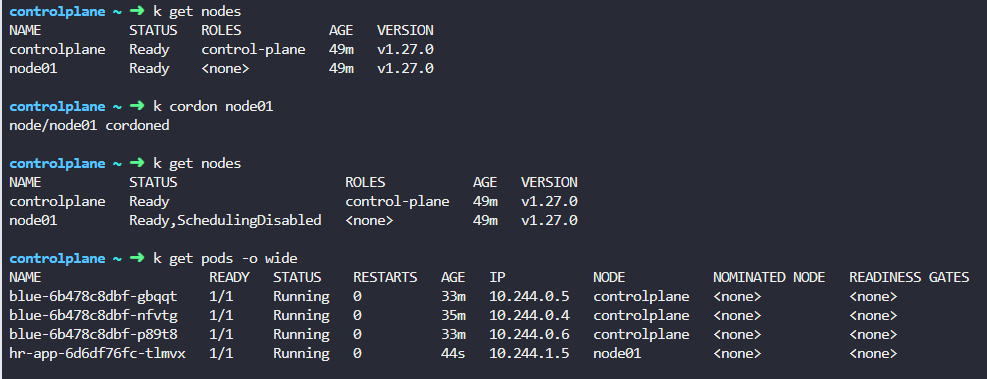Click pod name blue-6b478c8dbf-gbqqt

[93, 297]
